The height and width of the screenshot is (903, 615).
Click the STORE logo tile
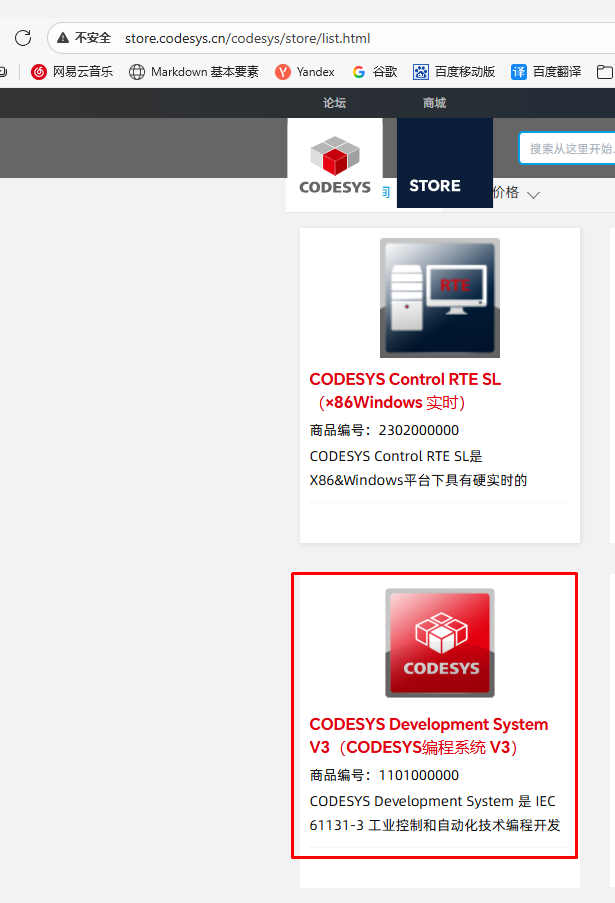coord(445,163)
